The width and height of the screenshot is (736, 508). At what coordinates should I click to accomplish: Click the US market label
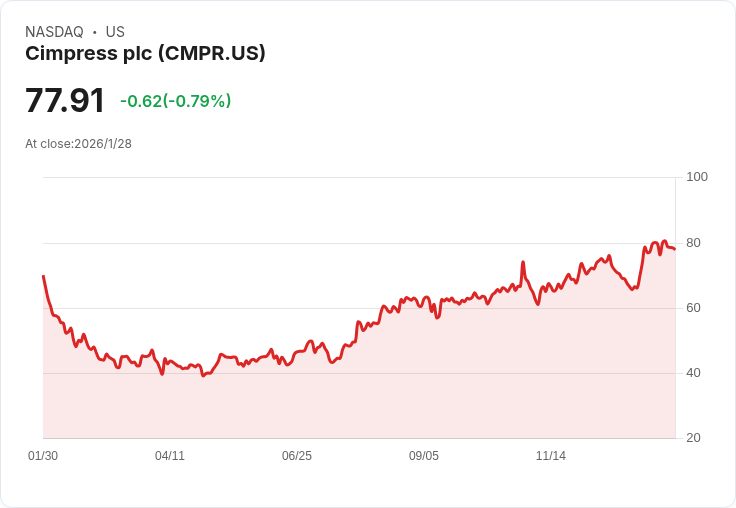click(x=115, y=32)
